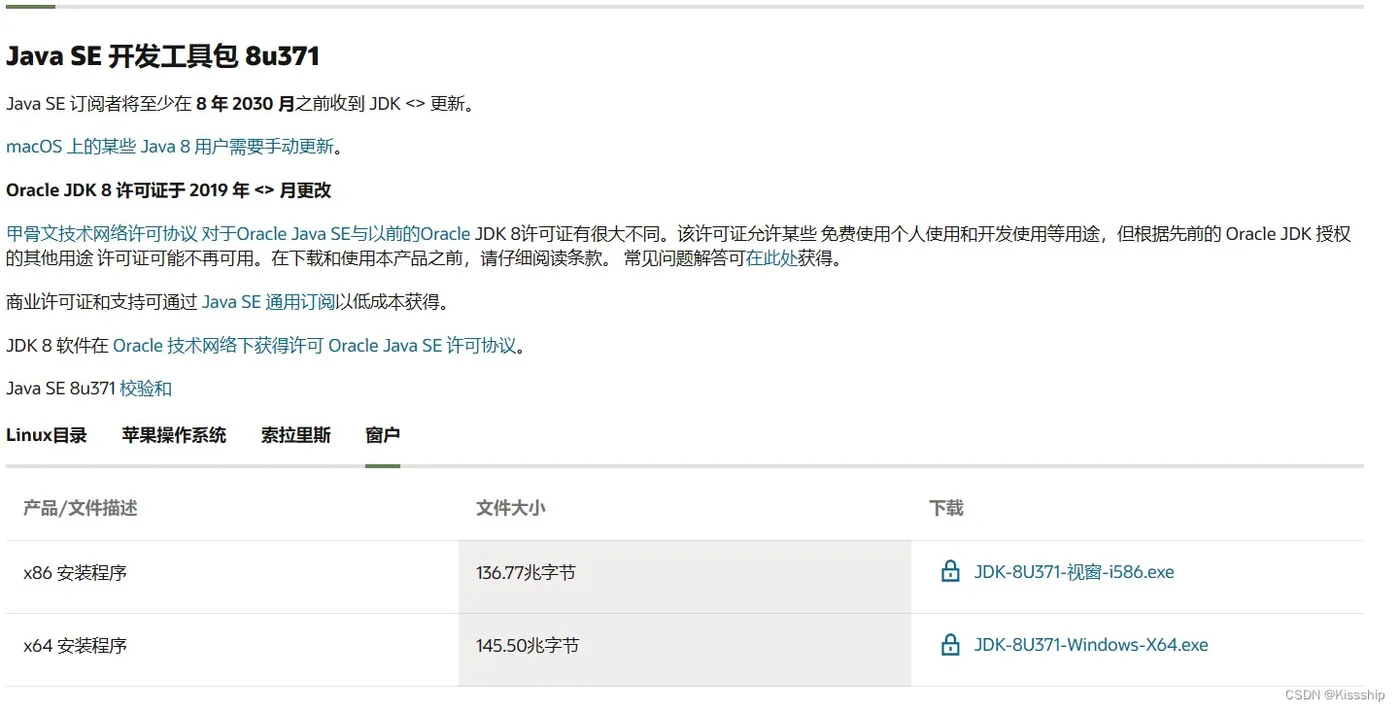The width and height of the screenshot is (1400, 711).
Task: Select the 窗户 tab
Action: (x=383, y=436)
